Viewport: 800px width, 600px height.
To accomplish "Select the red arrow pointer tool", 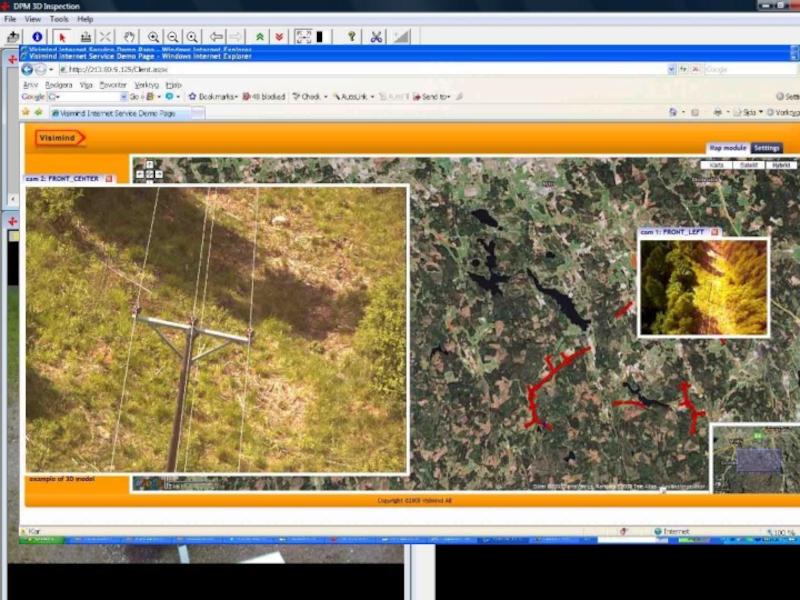I will click(62, 37).
